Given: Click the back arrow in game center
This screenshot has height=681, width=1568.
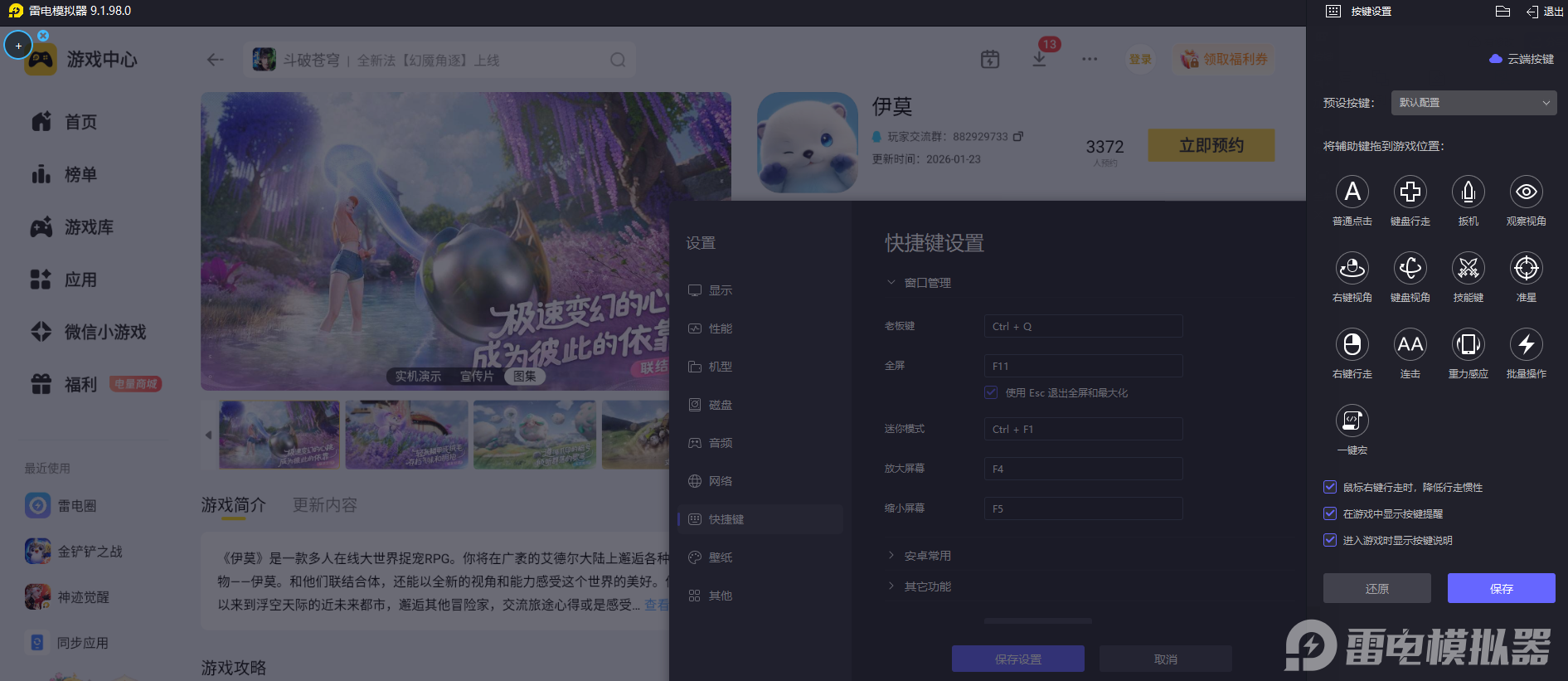Looking at the screenshot, I should [216, 60].
